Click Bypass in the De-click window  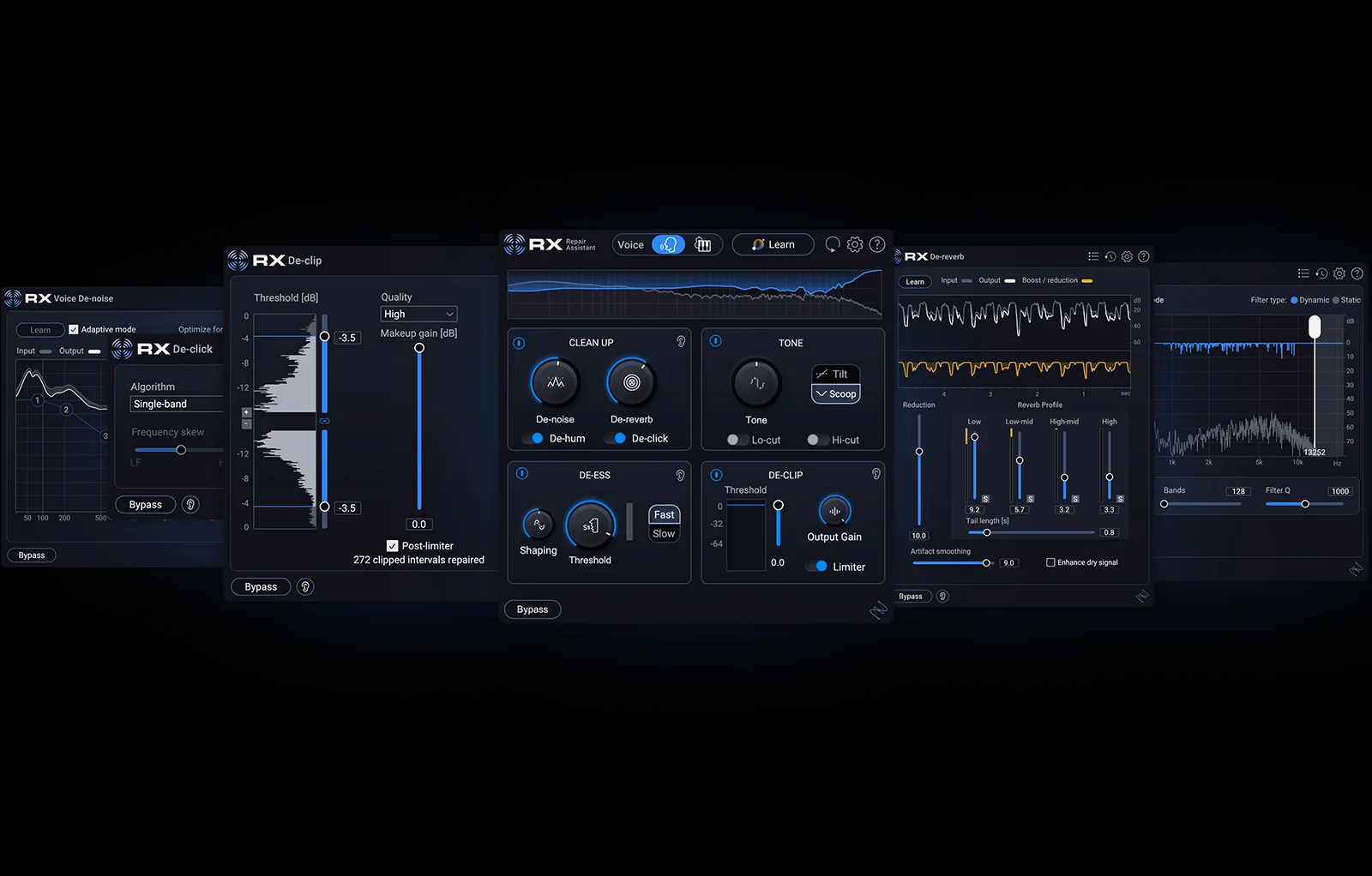(146, 505)
